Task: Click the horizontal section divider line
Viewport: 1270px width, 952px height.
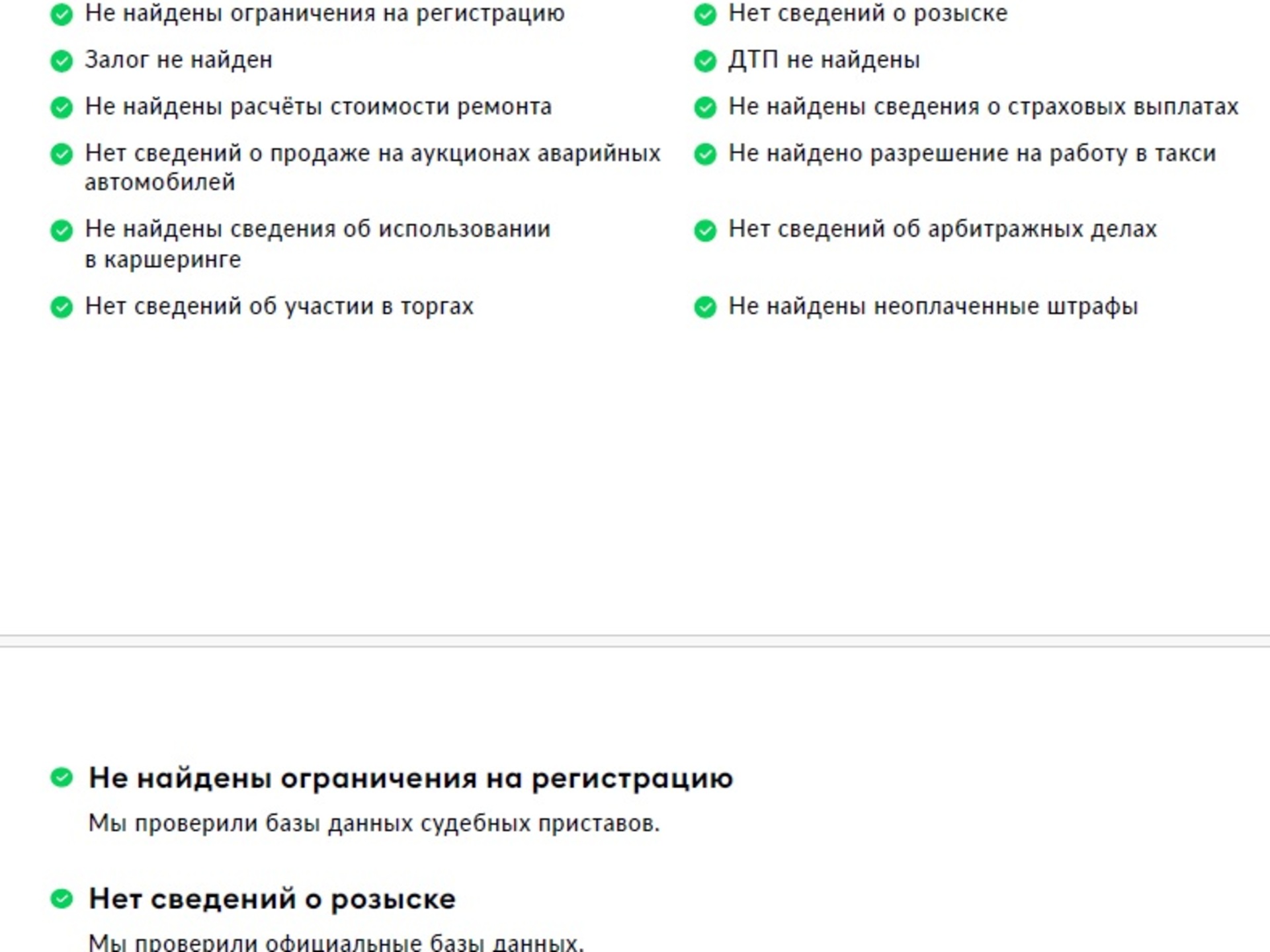Action: click(635, 641)
